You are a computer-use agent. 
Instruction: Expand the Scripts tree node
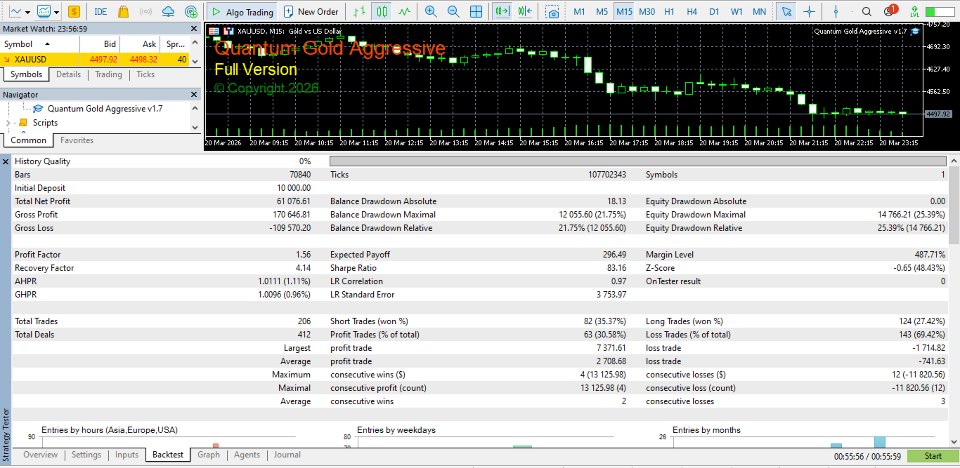point(7,123)
